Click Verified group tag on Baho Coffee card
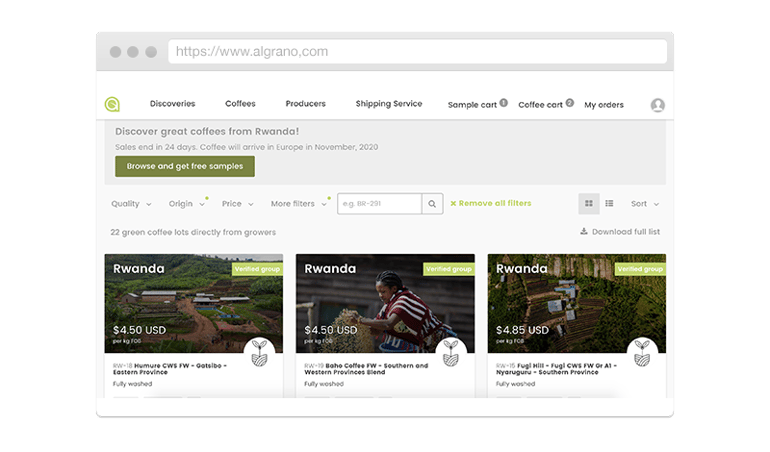Screen dimensions: 770x452 [449, 269]
